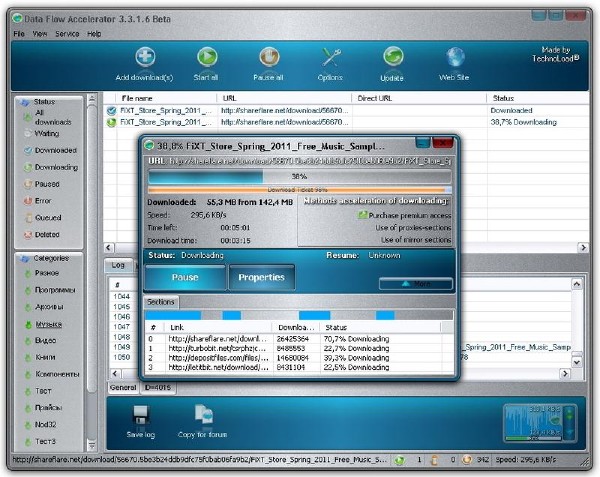Click the Pause all toolbar icon

click(269, 58)
